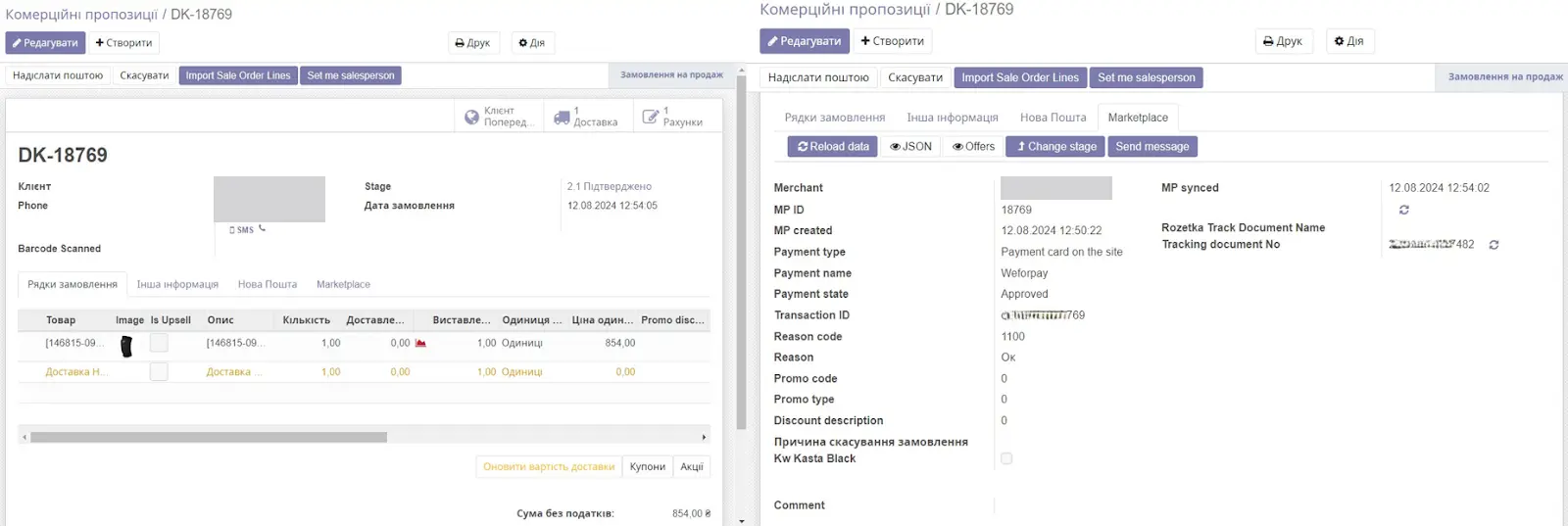Click the scroll-down arrow of the left panel's vertical scrollbar
1568x526 pixels.
(741, 520)
